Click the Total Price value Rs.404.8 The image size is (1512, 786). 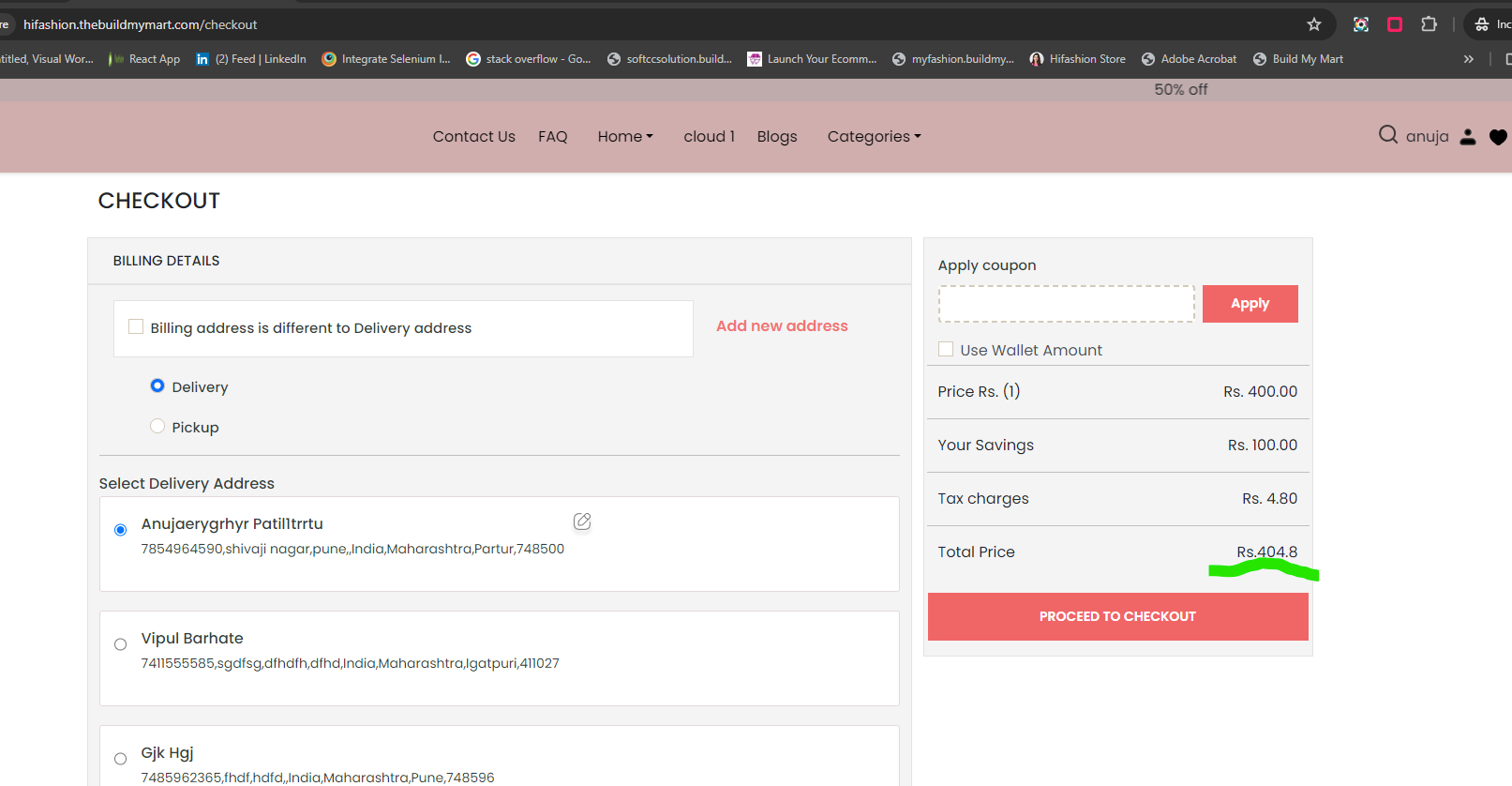point(1267,552)
